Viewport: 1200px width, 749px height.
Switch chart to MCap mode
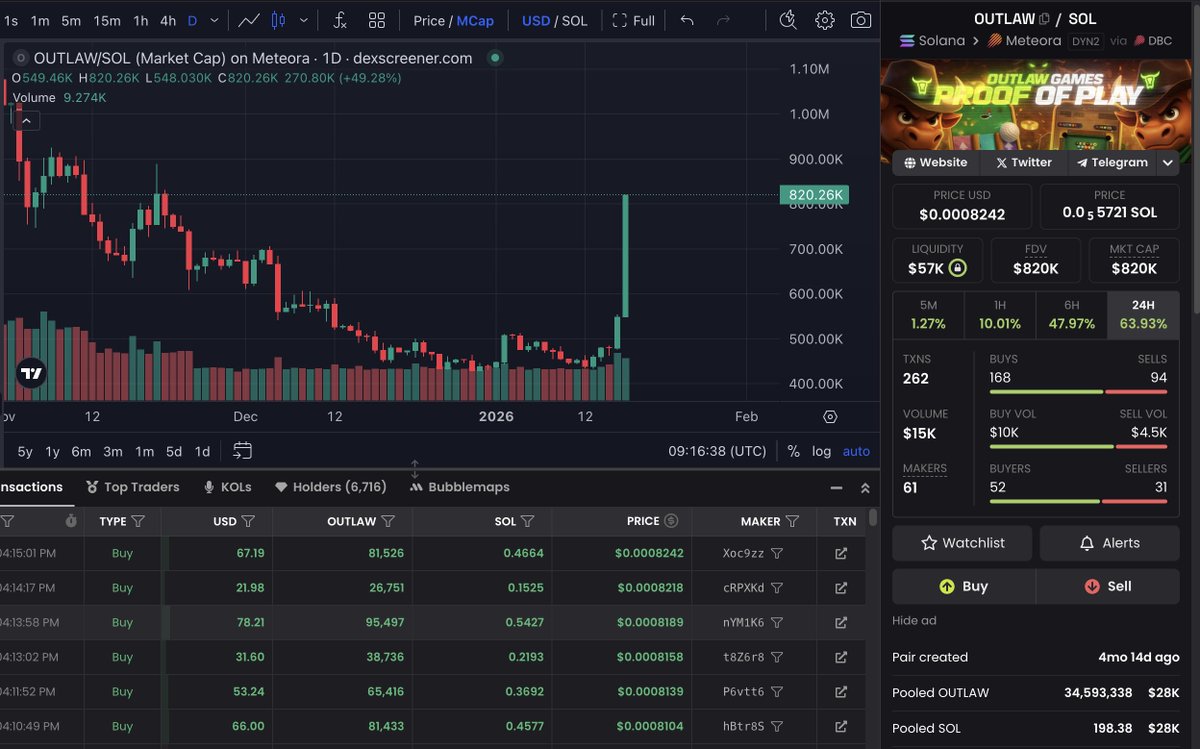475,20
